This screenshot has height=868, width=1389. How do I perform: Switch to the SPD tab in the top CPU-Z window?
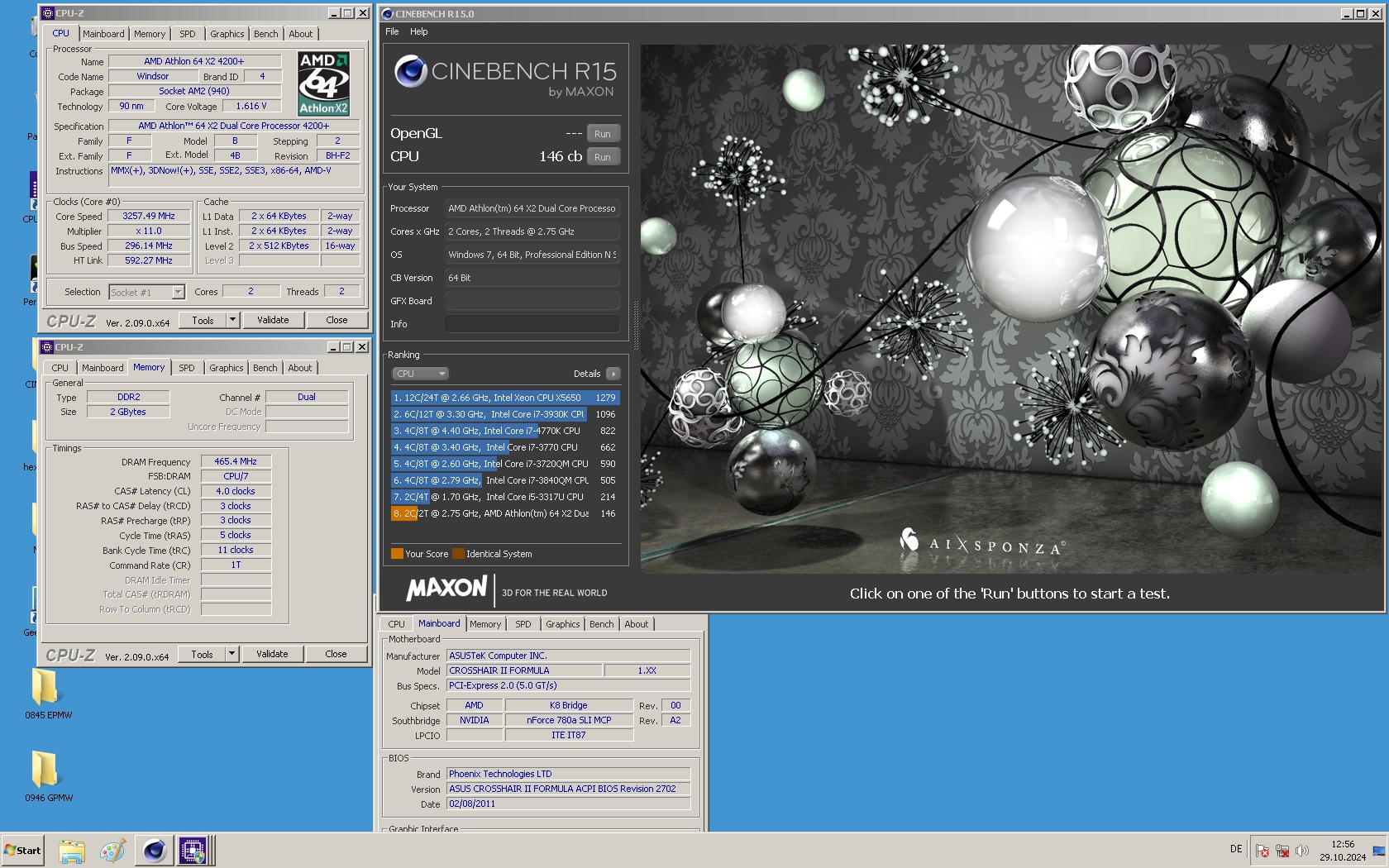tap(188, 34)
